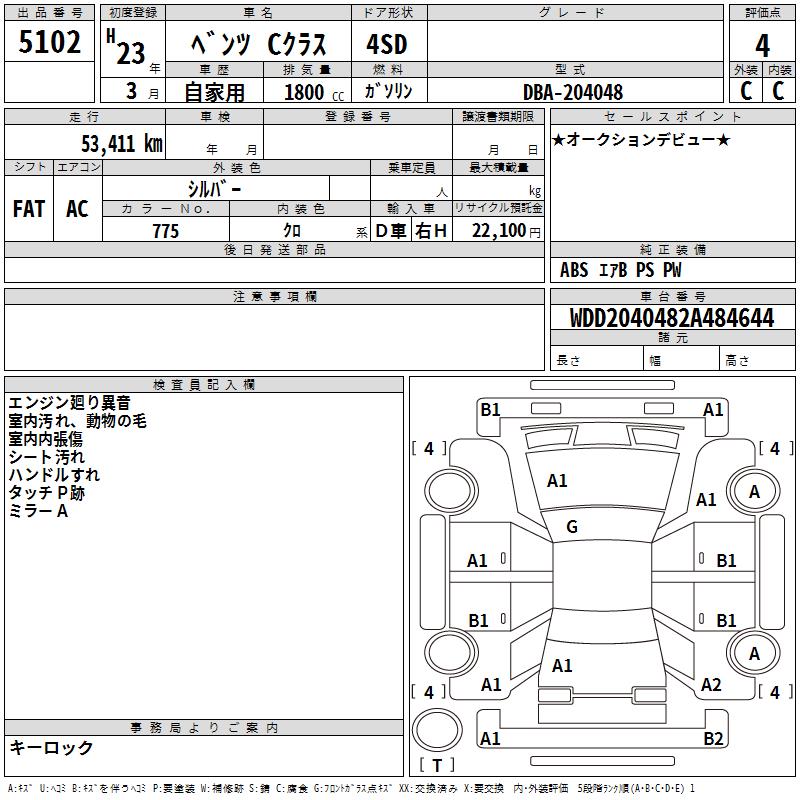The height and width of the screenshot is (800, 800).
Task: Select A1 mark on trunk lid
Action: (562, 666)
